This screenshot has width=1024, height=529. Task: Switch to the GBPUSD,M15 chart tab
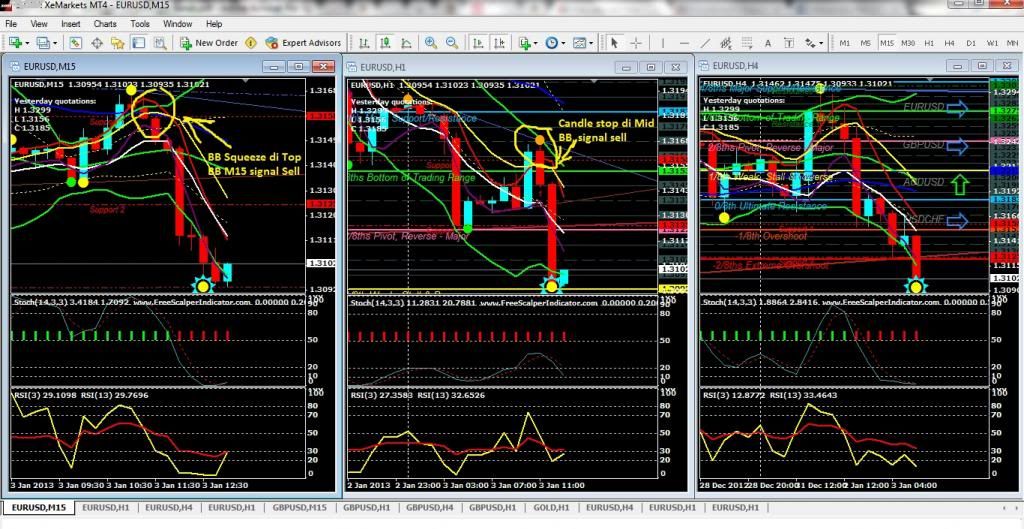point(300,508)
